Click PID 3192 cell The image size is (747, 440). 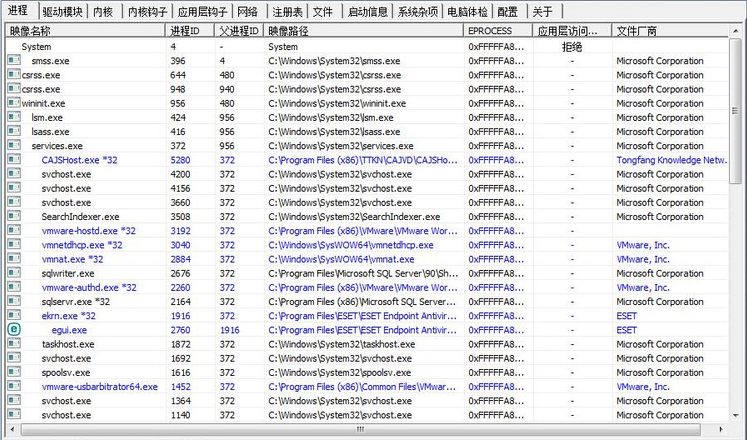pyautogui.click(x=181, y=231)
